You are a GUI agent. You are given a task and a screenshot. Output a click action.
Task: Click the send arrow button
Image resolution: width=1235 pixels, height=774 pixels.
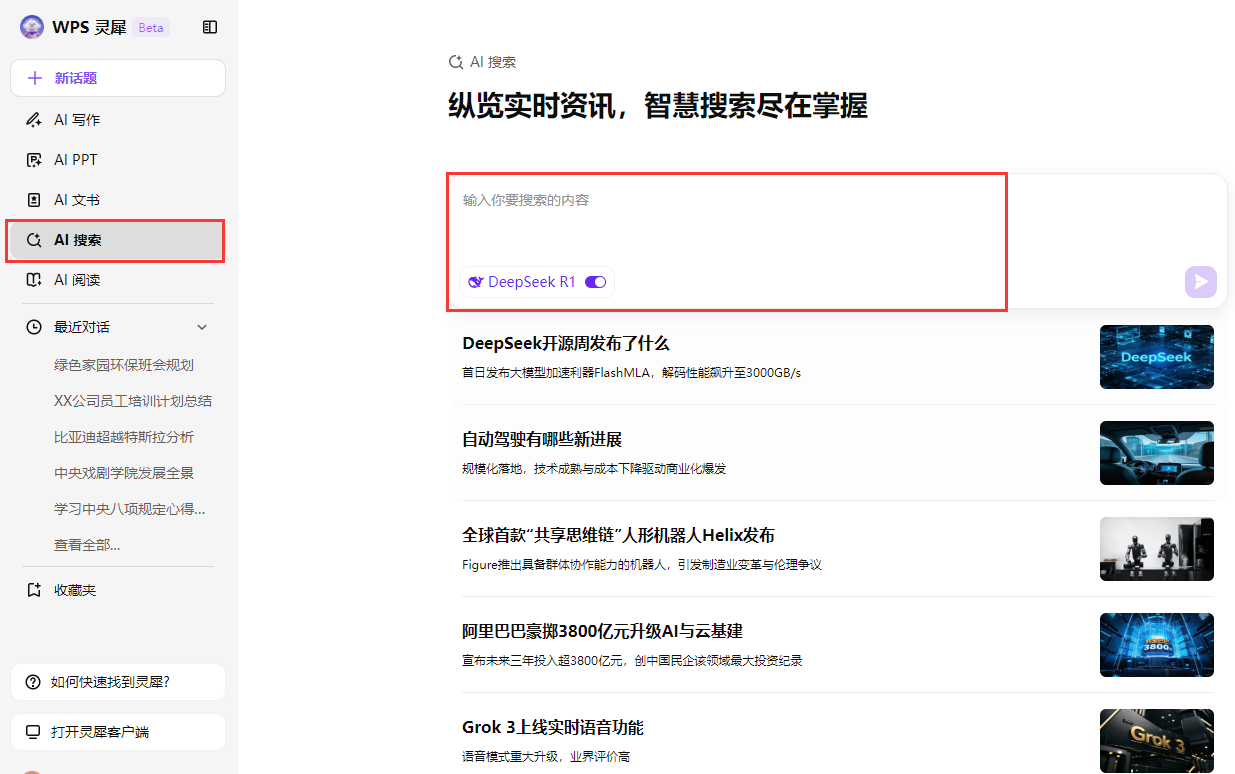click(1201, 282)
